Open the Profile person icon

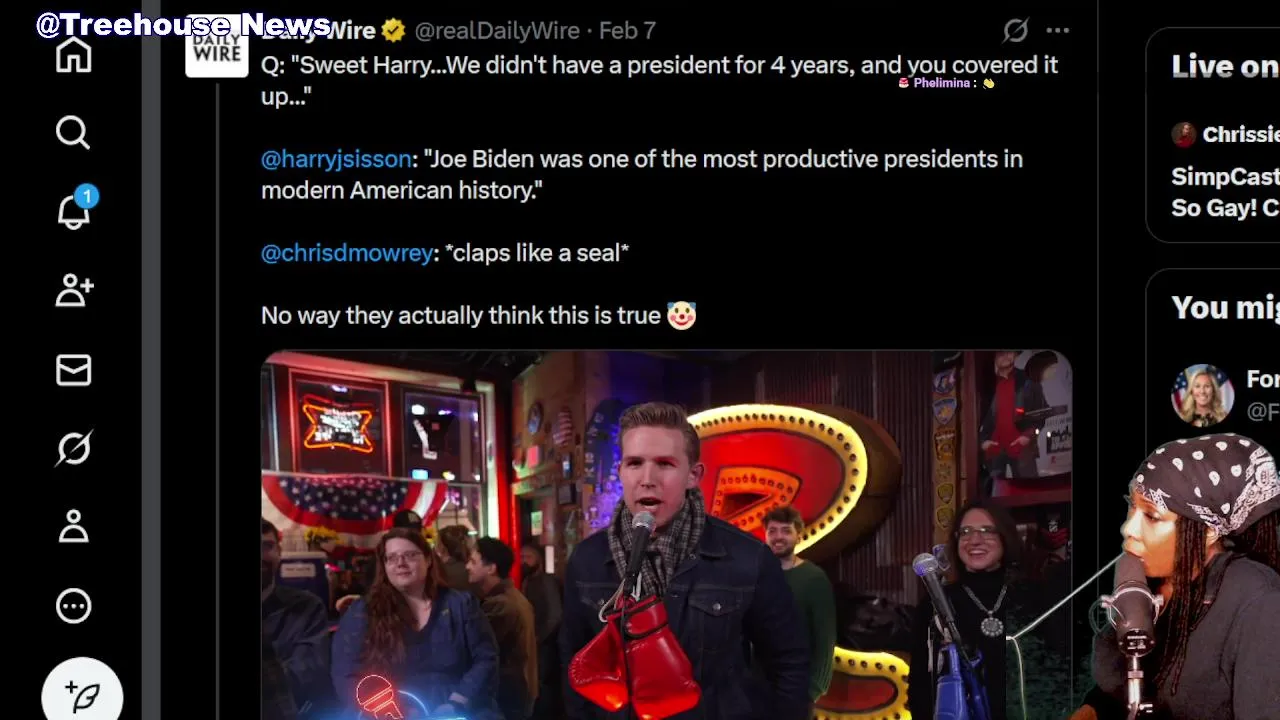73,526
